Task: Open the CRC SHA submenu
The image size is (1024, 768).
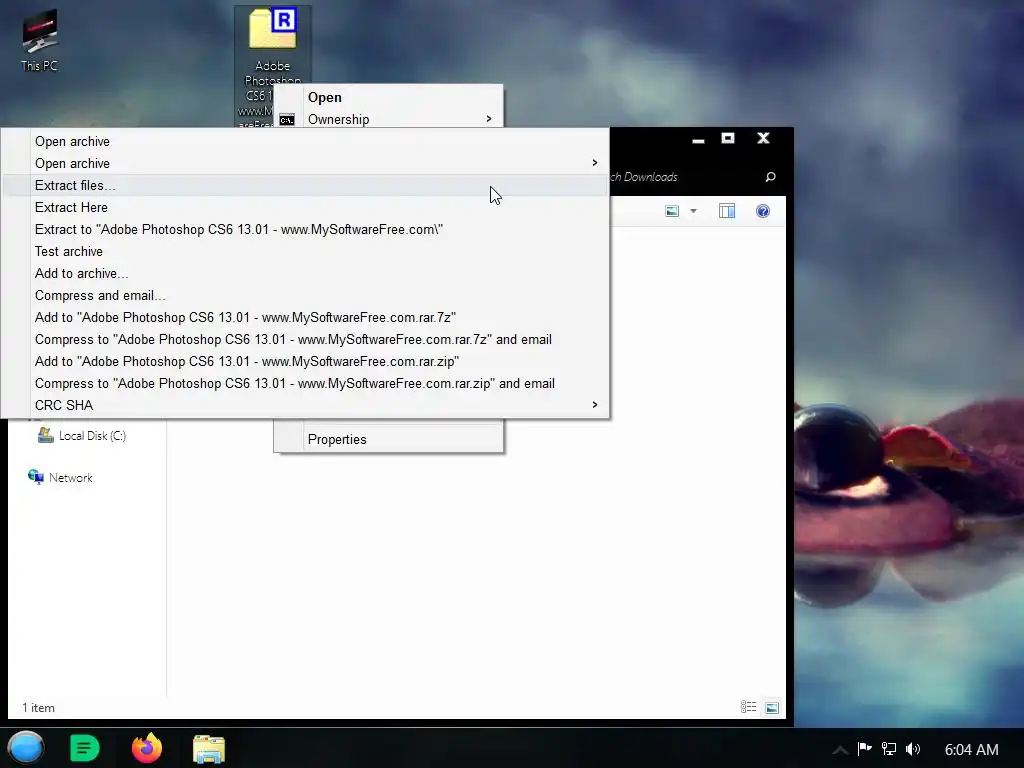Action: (x=305, y=405)
